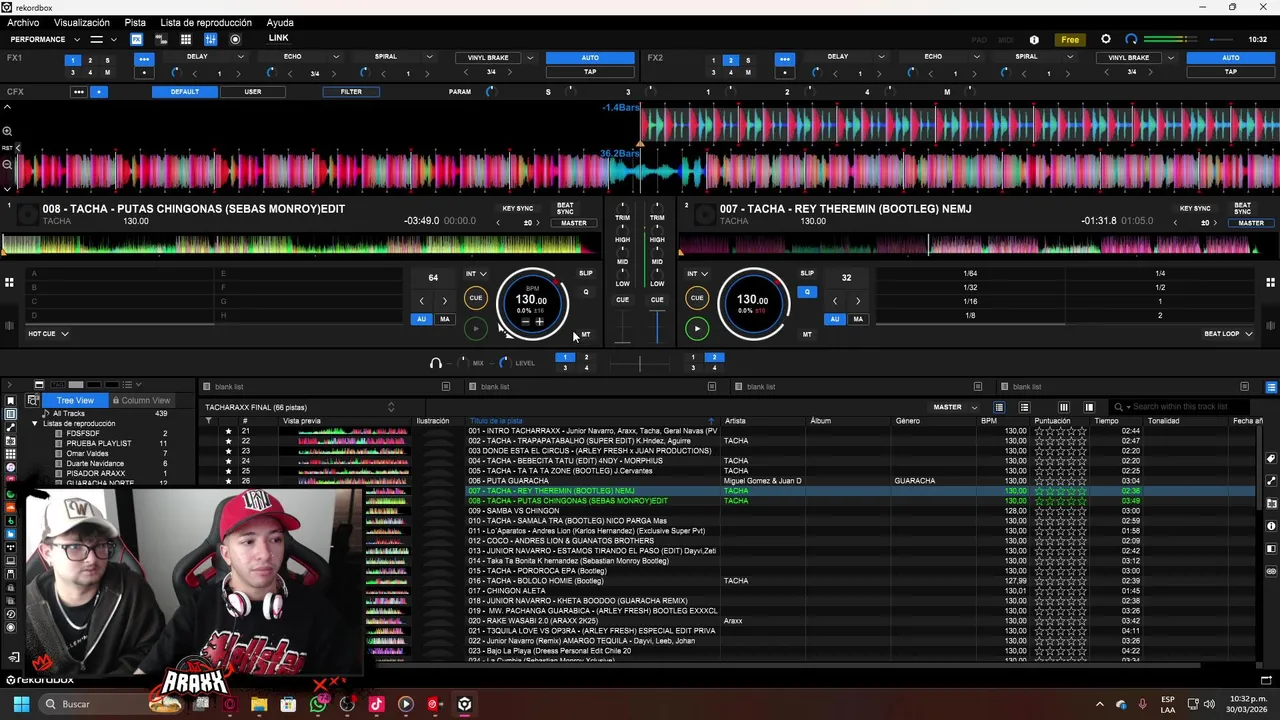Zoom in the waveform with magnifier icon
Screen dimensions: 1280x720
tap(7, 131)
